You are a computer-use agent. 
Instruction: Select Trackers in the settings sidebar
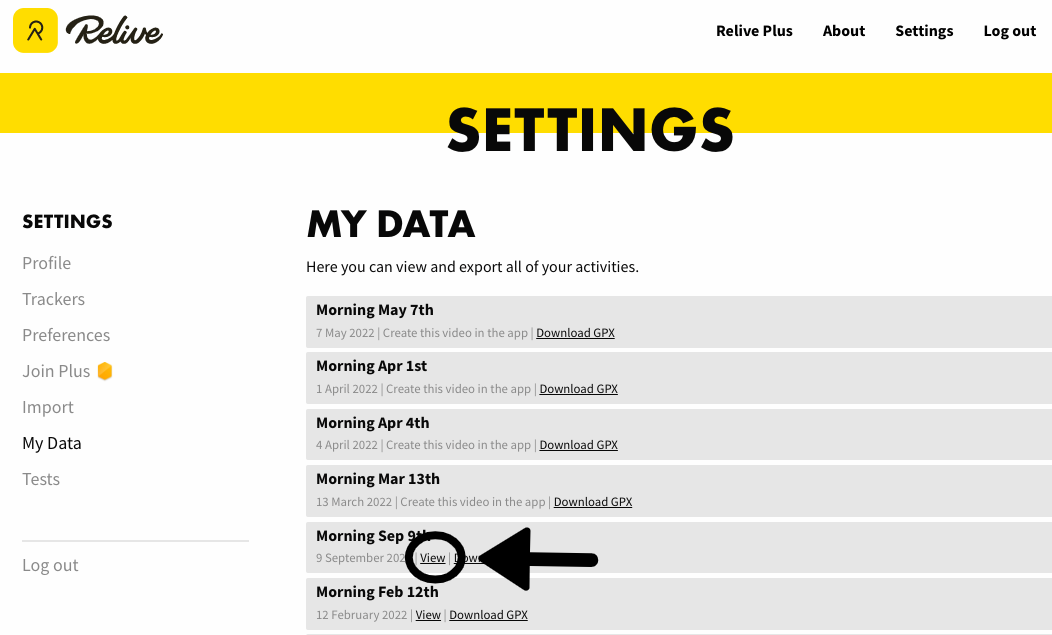[x=53, y=299]
